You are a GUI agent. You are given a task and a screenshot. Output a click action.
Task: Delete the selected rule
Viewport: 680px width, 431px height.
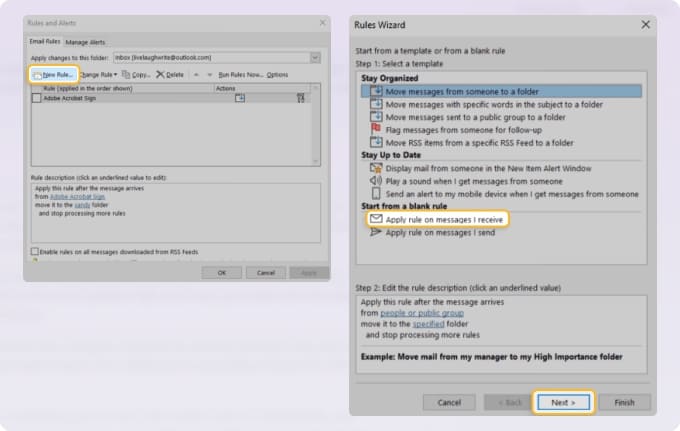pos(170,75)
